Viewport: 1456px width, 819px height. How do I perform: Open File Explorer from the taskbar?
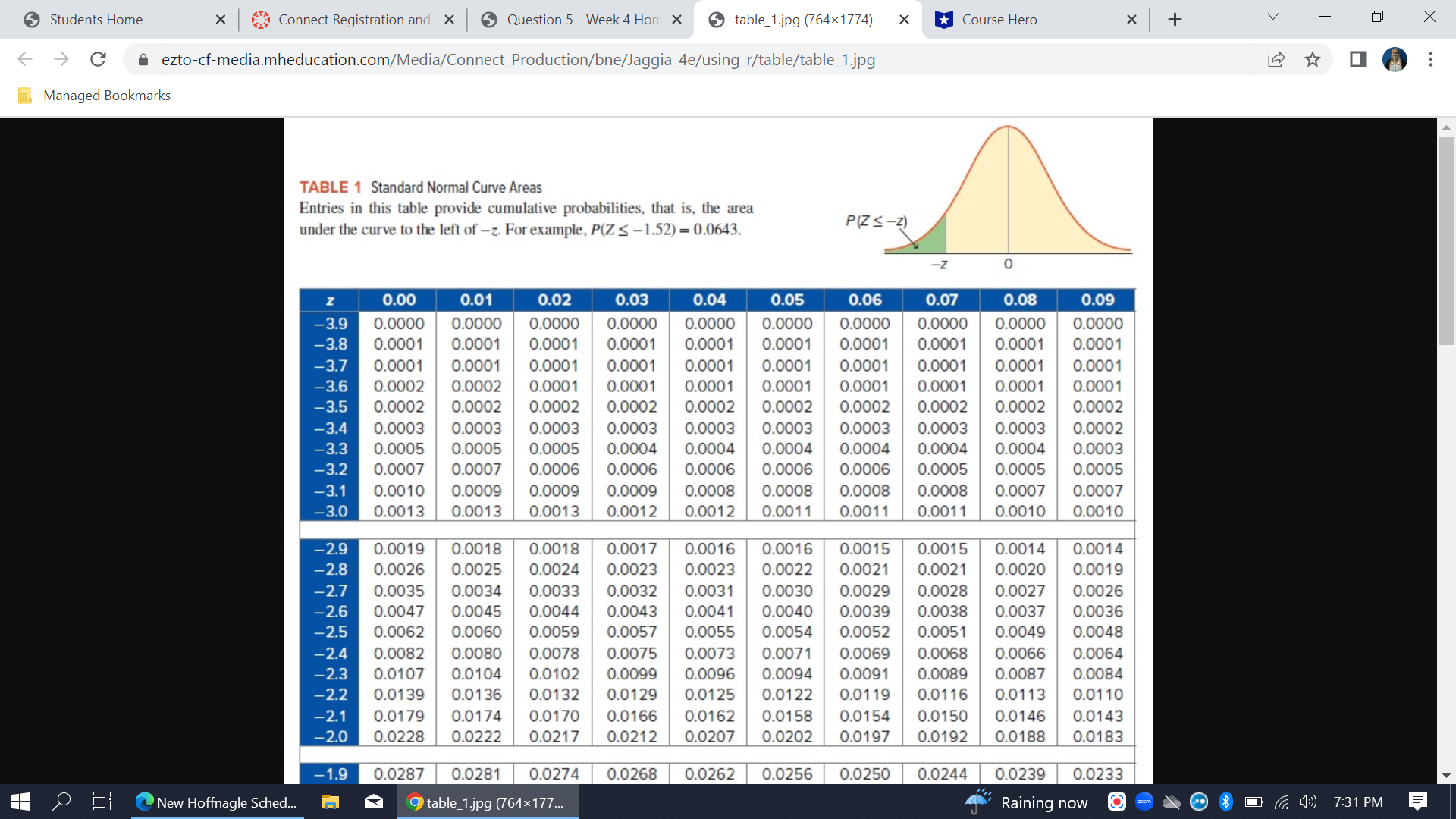330,802
